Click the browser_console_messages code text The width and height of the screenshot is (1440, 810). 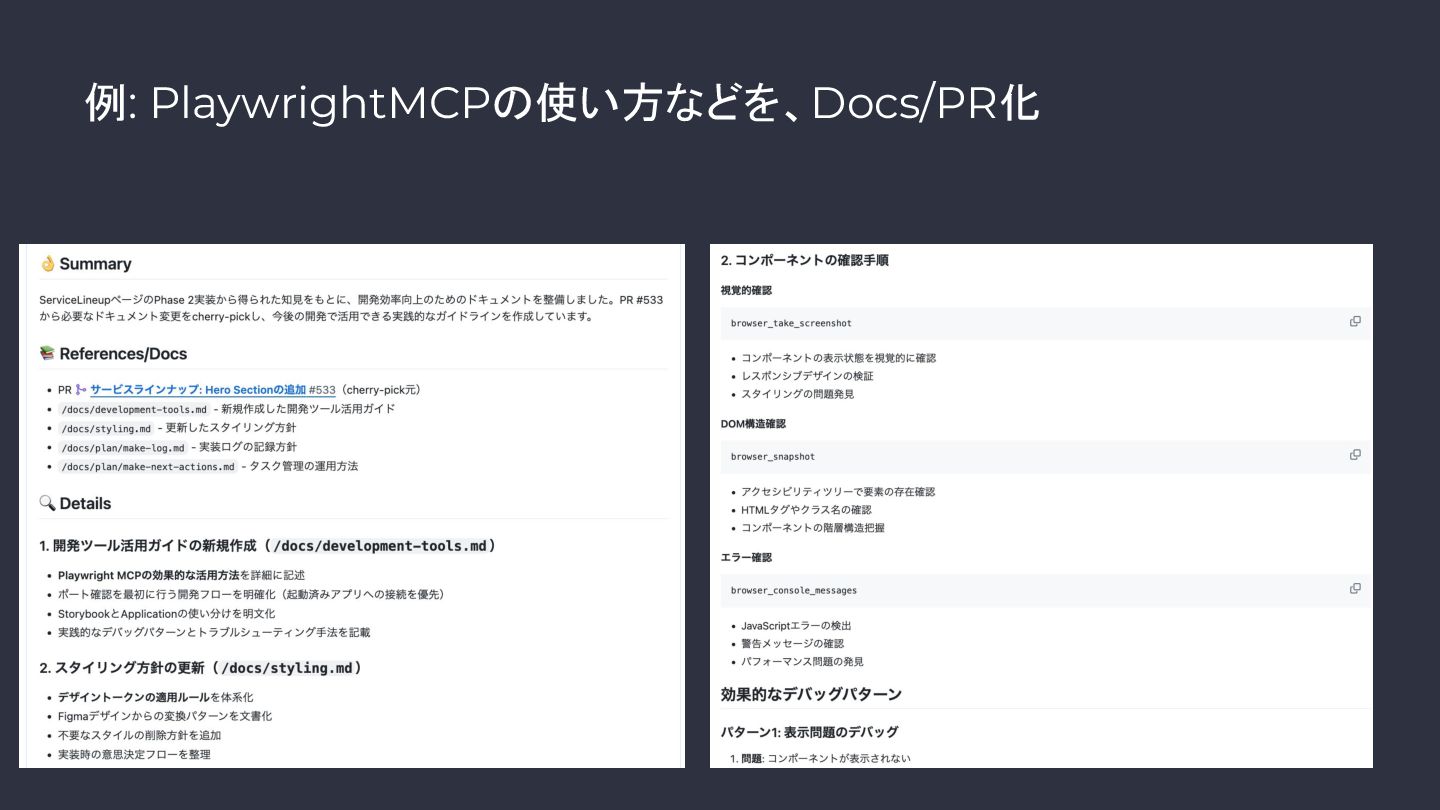[794, 590]
